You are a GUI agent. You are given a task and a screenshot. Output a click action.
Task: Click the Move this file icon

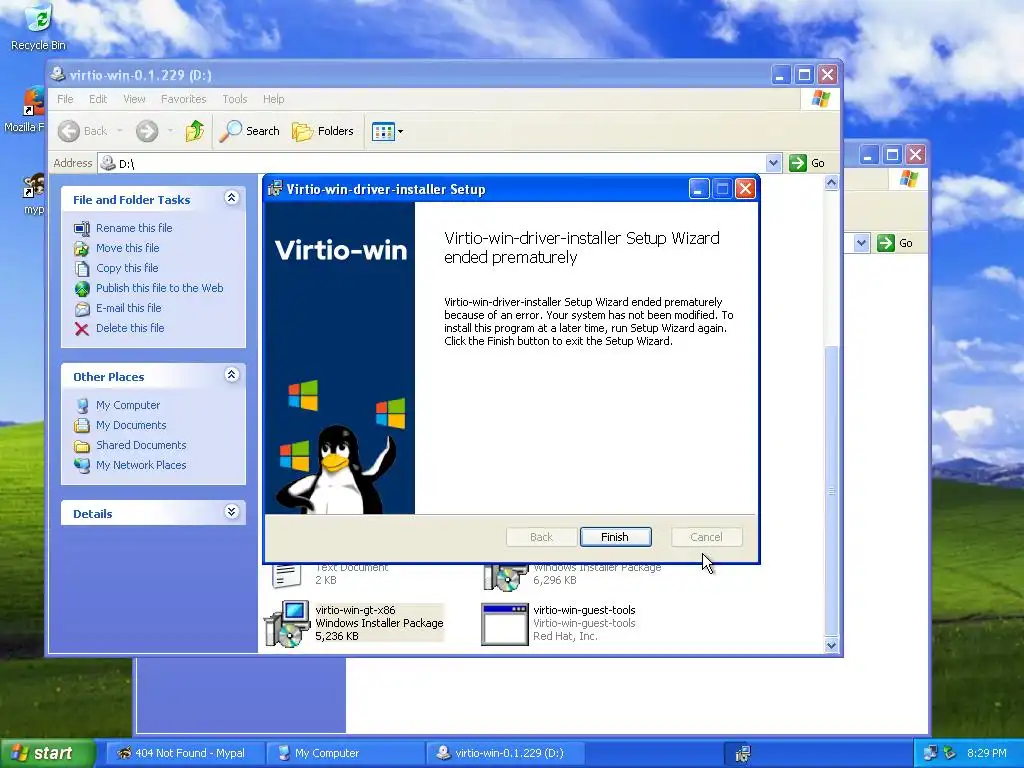coord(82,249)
